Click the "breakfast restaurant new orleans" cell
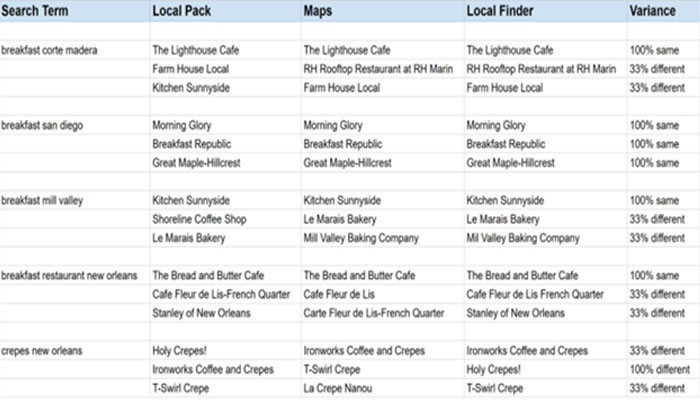This screenshot has width=700, height=400. point(69,275)
